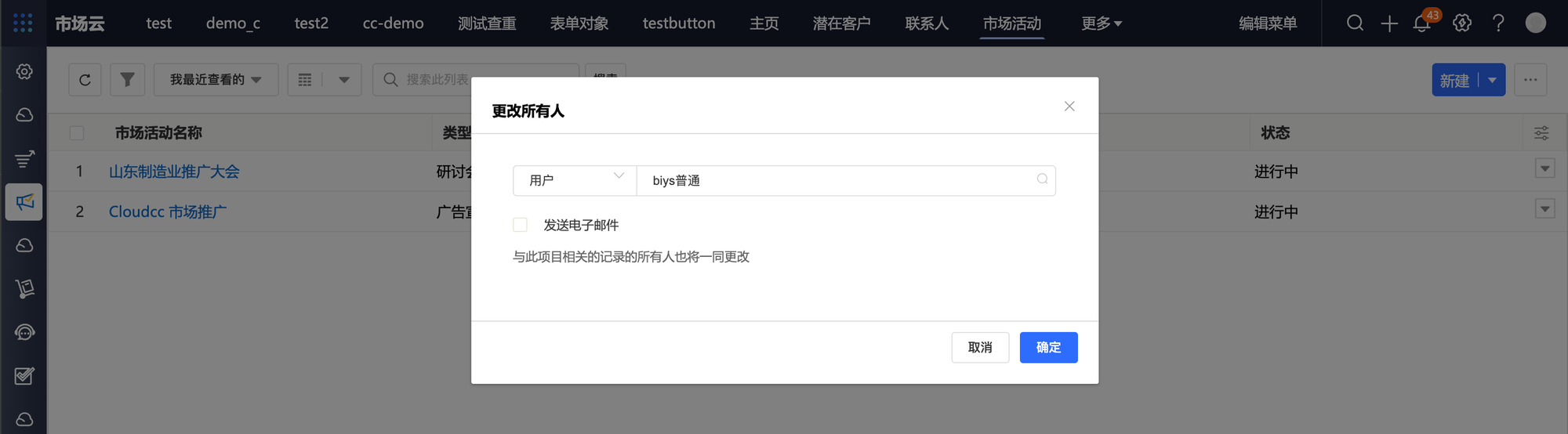1568x434 pixels.
Task: Open the filter funnel icon
Action: (x=127, y=80)
